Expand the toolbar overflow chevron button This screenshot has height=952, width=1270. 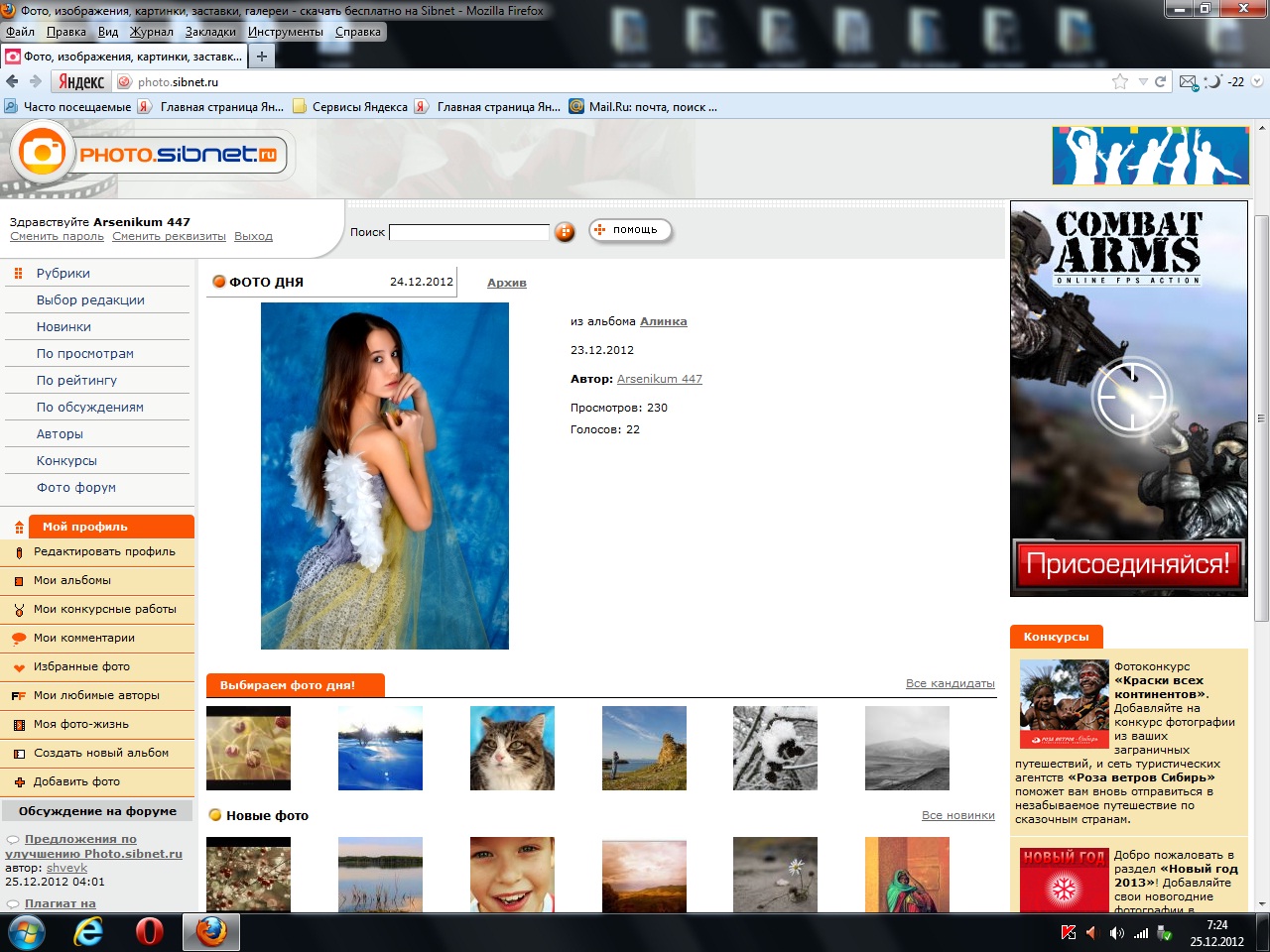(1257, 81)
